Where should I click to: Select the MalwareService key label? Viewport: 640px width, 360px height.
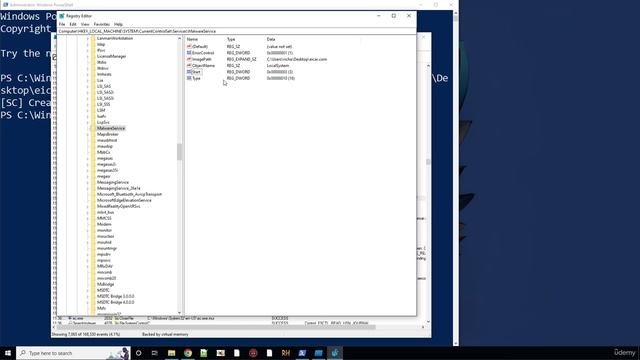(111, 128)
